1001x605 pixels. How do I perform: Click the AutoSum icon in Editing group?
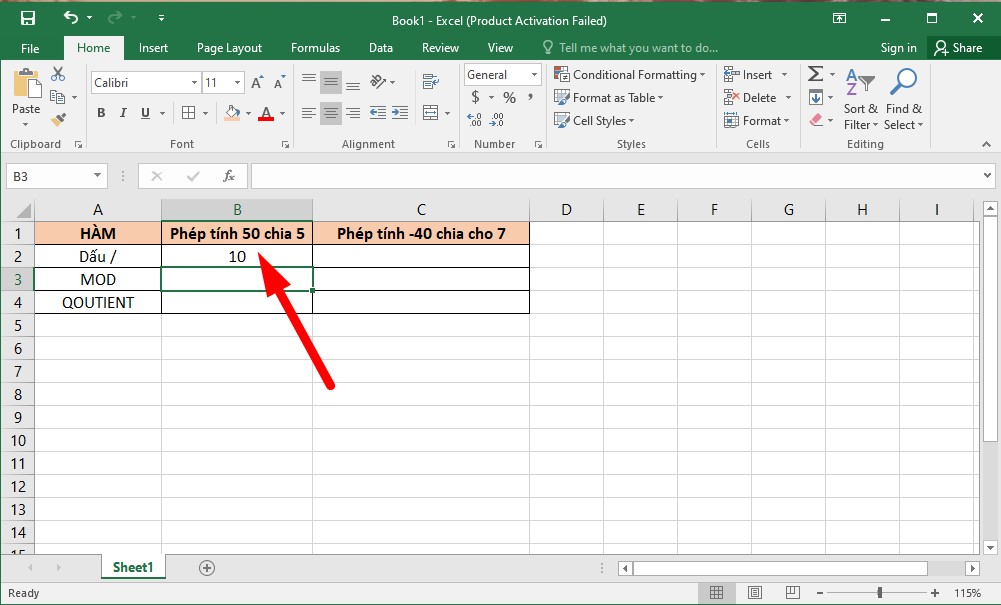(x=815, y=73)
